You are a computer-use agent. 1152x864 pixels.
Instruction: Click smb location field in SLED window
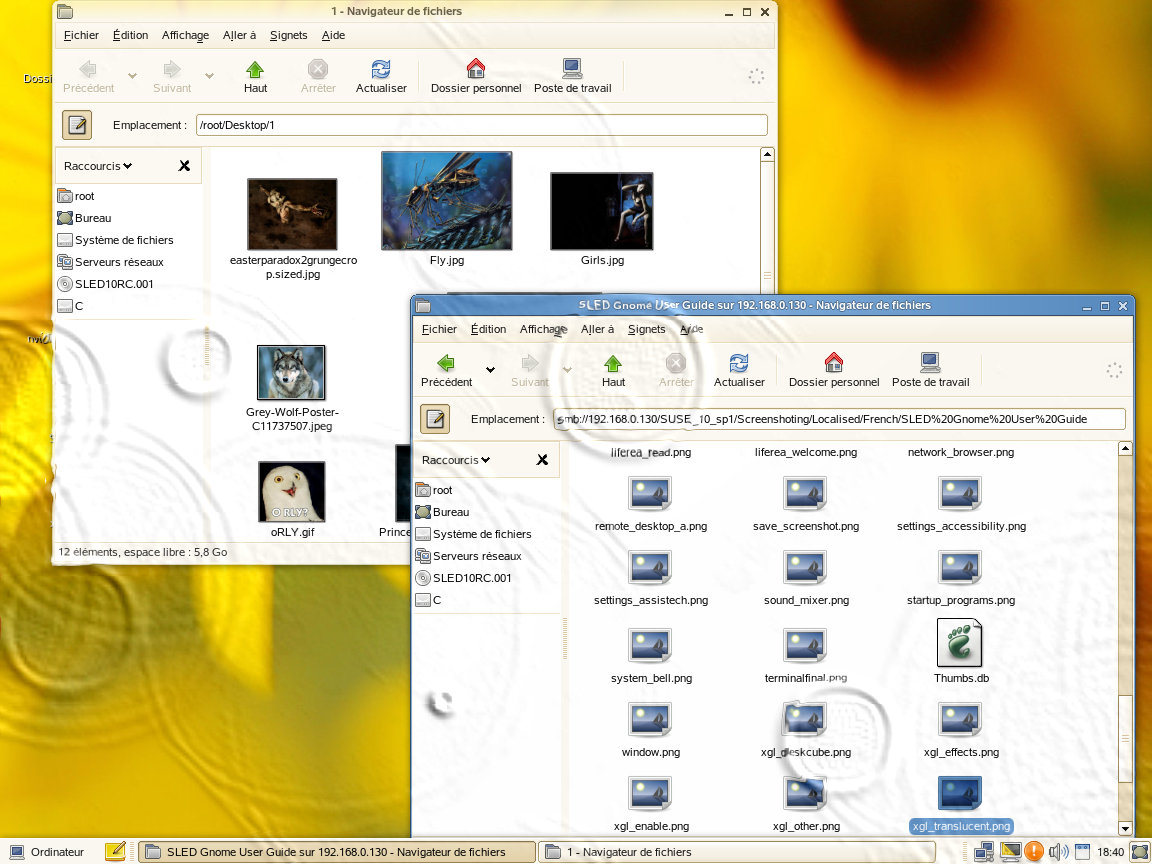840,419
